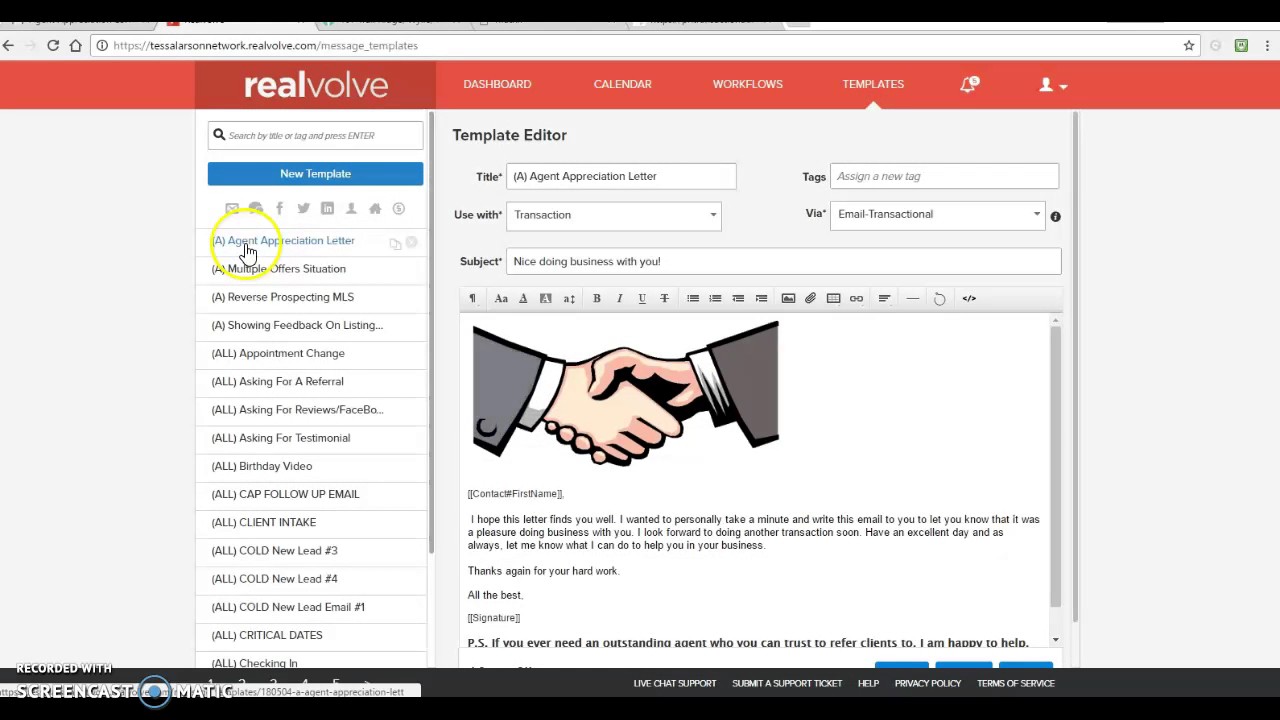
Task: Apply underline formatting
Action: (x=642, y=298)
